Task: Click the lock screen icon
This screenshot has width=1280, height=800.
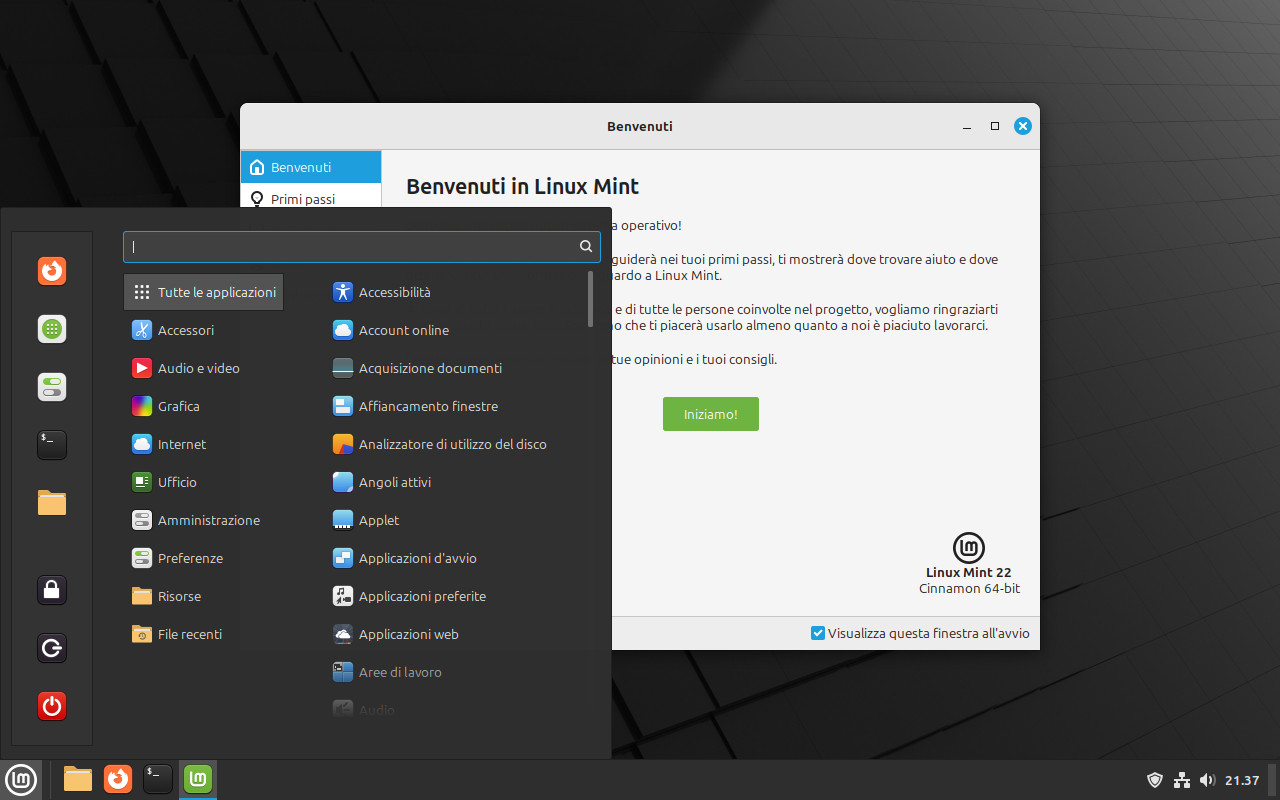Action: [x=52, y=590]
